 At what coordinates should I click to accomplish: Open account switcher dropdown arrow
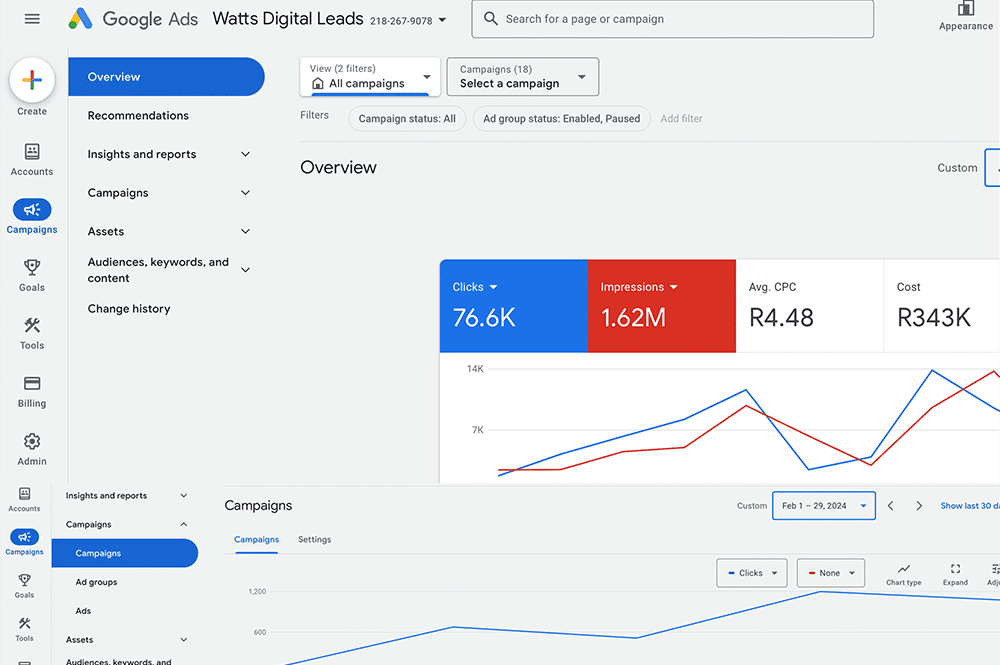443,20
